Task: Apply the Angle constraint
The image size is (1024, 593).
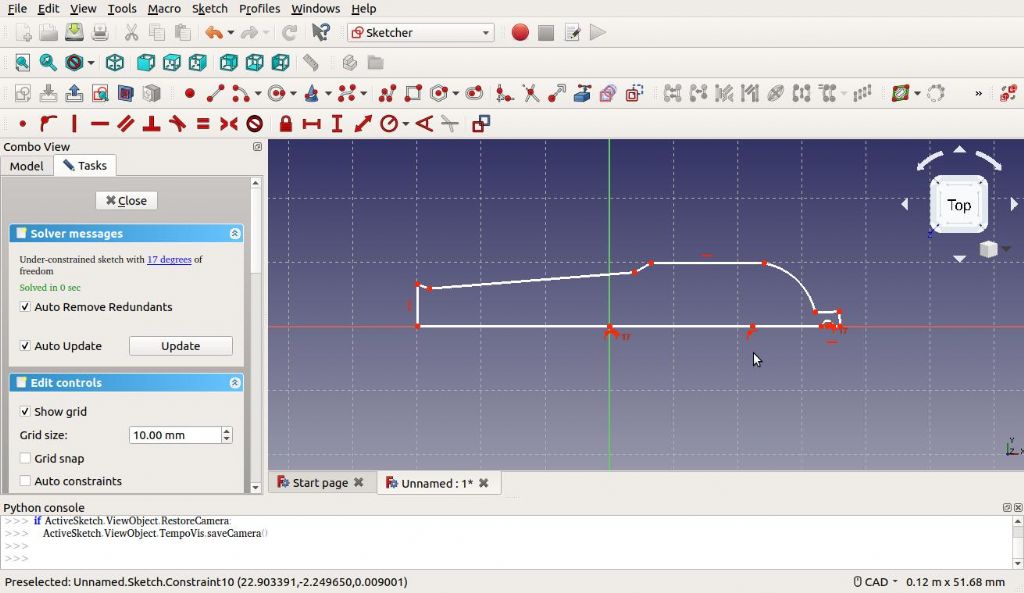Action: (424, 123)
